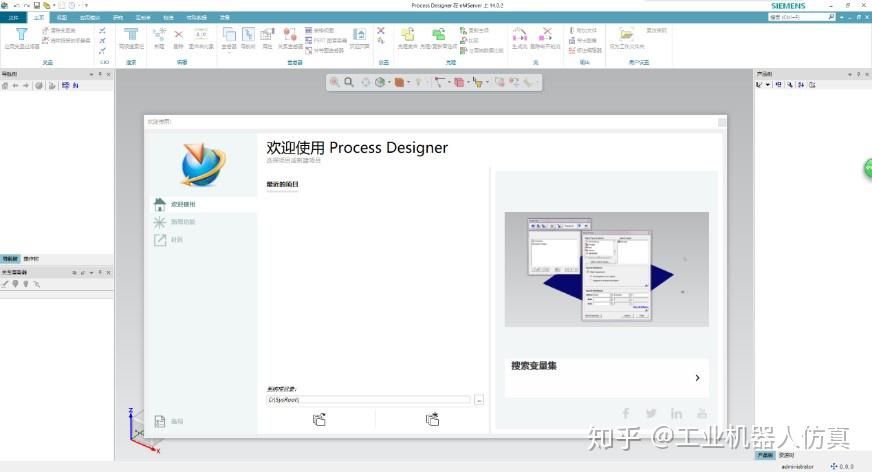Select the highlighted tab below the product tree
The height and width of the screenshot is (472, 872).
click(x=765, y=455)
